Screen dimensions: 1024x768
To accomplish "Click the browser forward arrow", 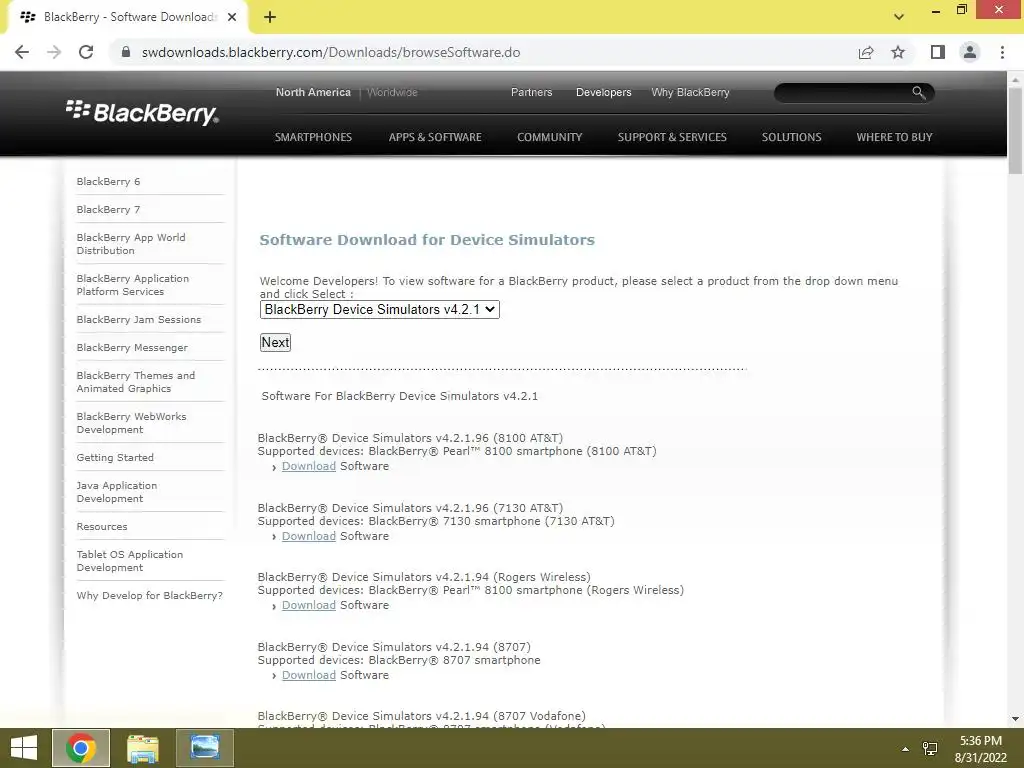I will coord(54,52).
